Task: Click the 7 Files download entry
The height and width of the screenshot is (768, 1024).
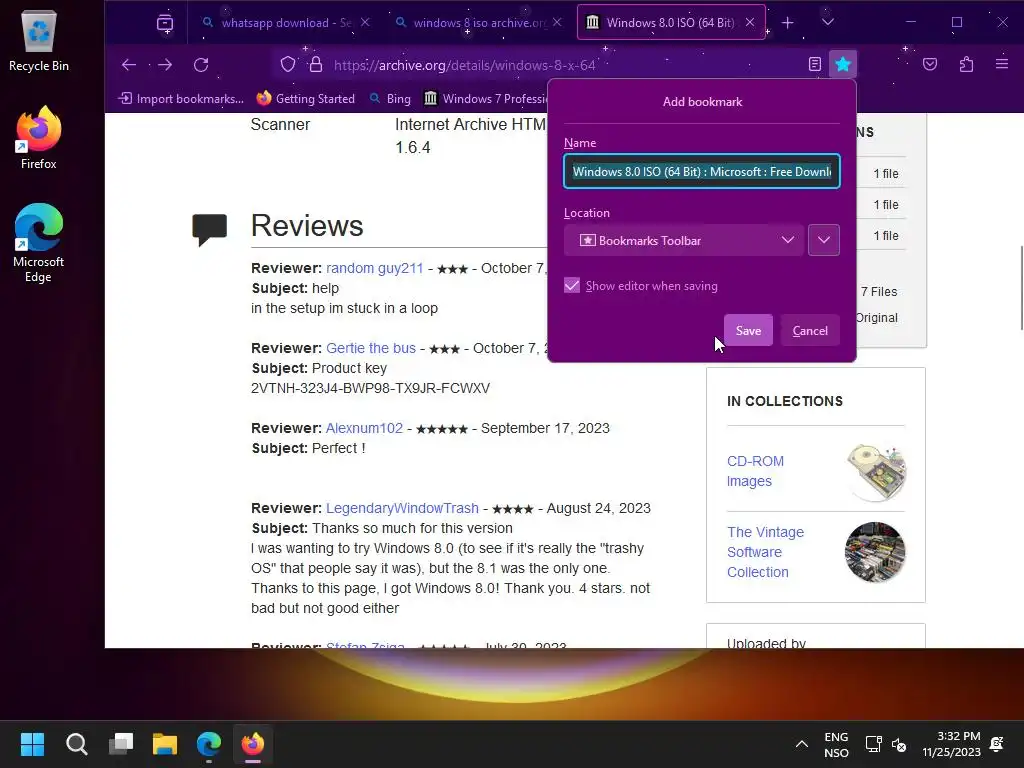Action: pyautogui.click(x=878, y=292)
